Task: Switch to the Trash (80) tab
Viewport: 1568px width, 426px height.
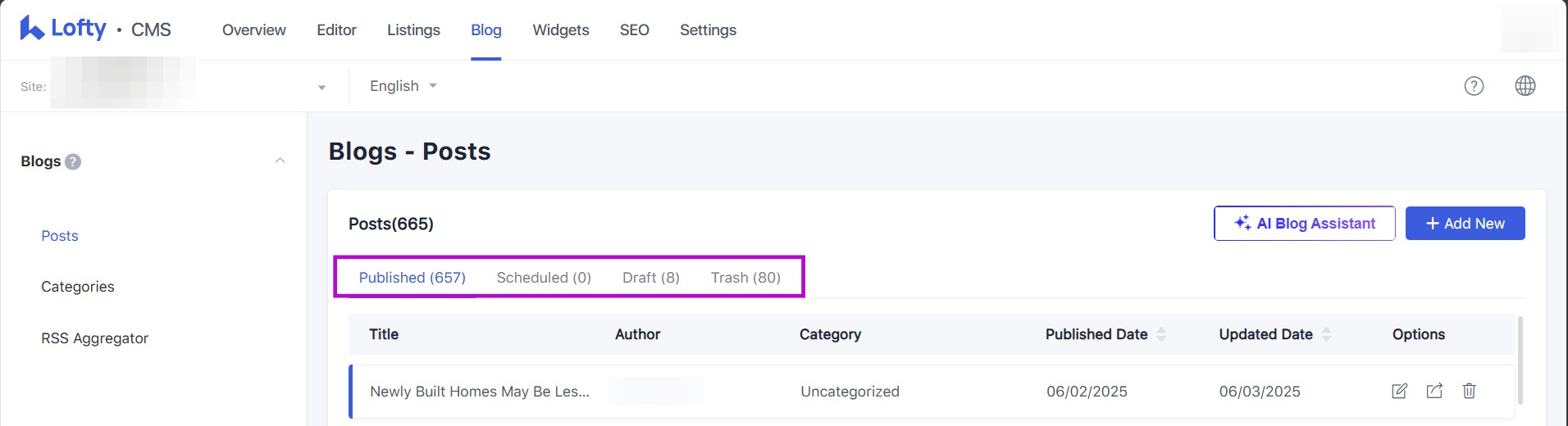Action: point(745,278)
